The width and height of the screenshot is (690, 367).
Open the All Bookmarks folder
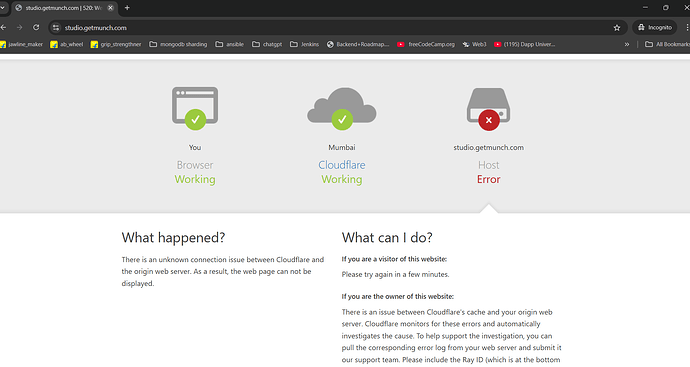667,44
